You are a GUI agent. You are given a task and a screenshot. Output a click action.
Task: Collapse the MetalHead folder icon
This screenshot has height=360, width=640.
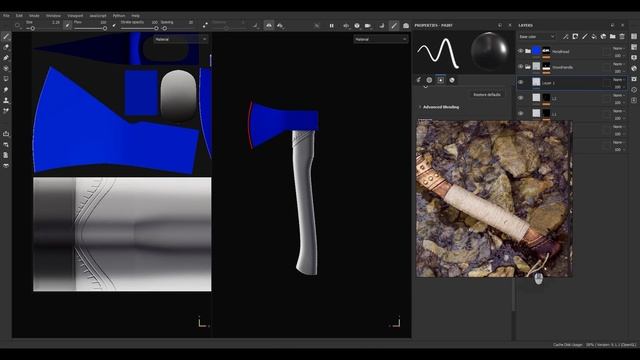coord(528,51)
